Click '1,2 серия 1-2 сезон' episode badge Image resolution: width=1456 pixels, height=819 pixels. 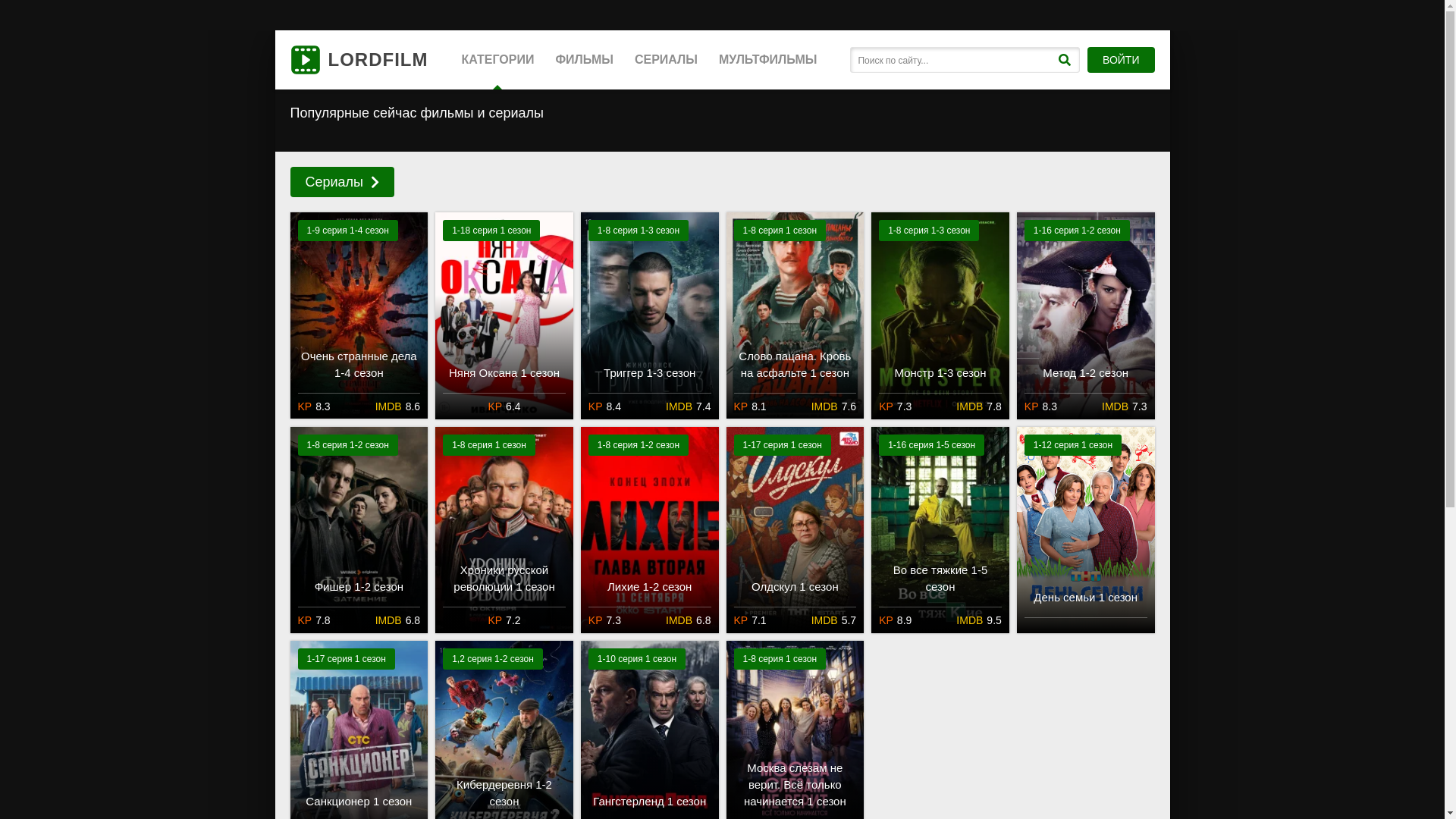(x=493, y=659)
